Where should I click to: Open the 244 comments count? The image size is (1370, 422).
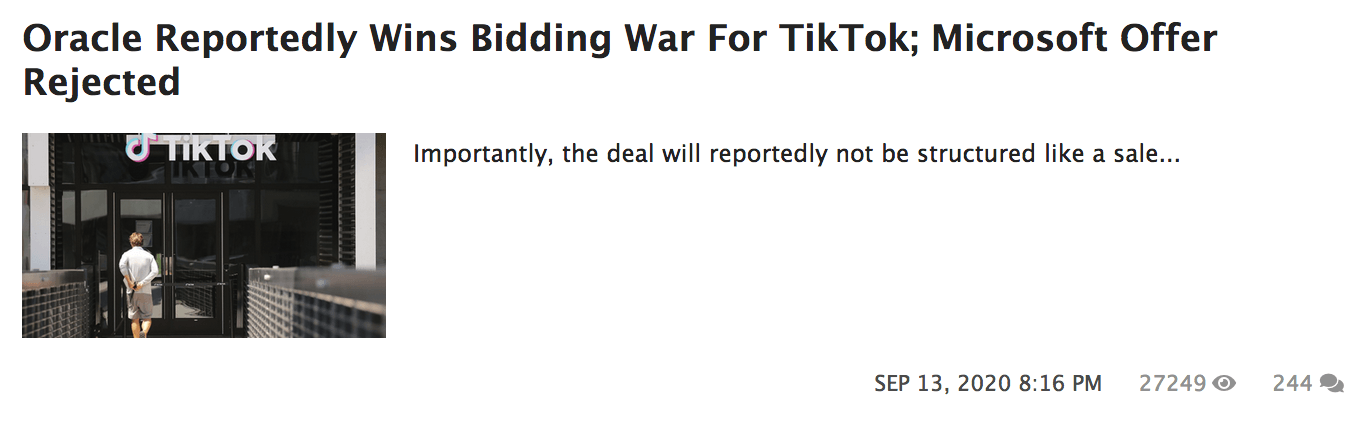(x=1292, y=383)
